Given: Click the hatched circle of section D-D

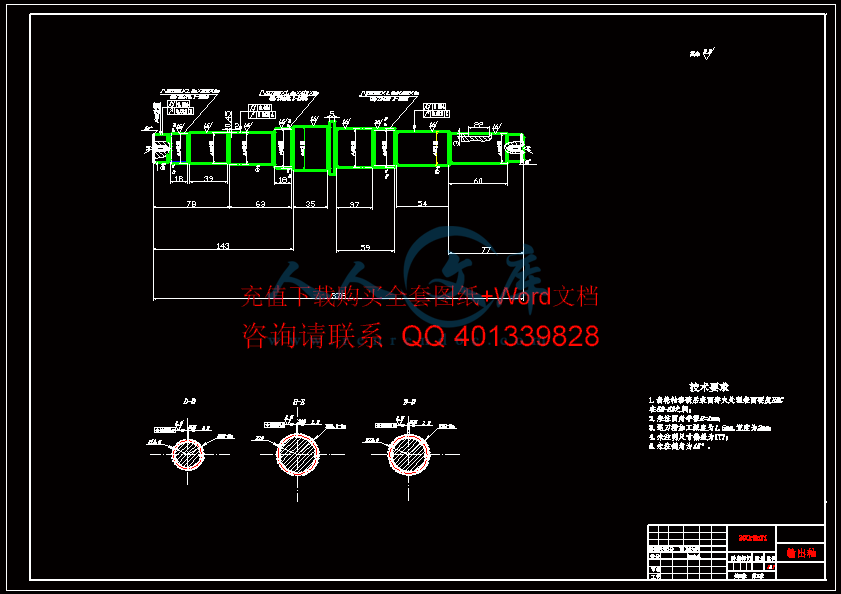Looking at the screenshot, I should point(188,454).
